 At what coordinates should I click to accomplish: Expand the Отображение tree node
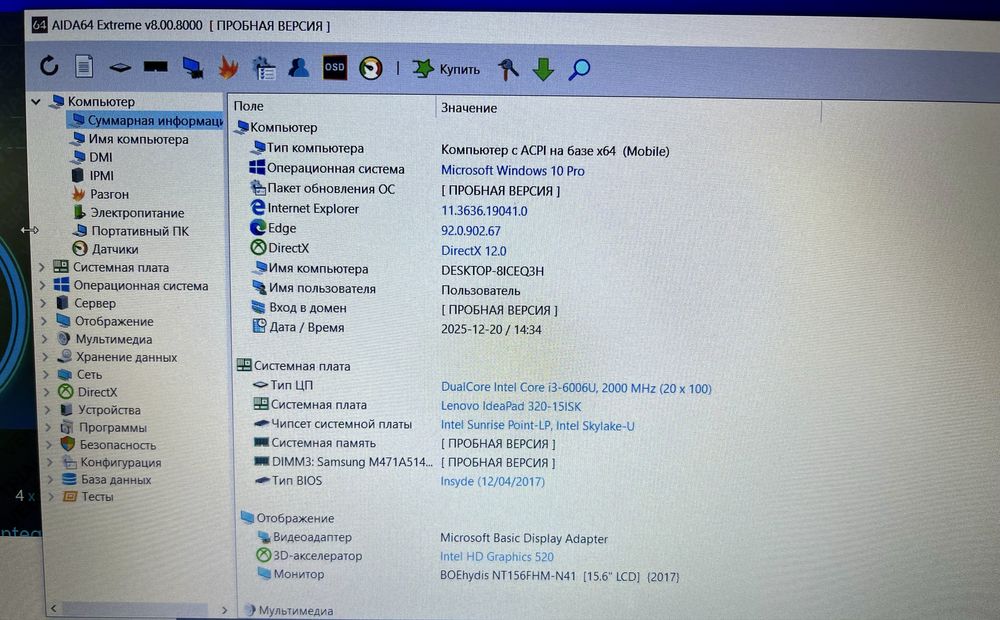coord(44,321)
